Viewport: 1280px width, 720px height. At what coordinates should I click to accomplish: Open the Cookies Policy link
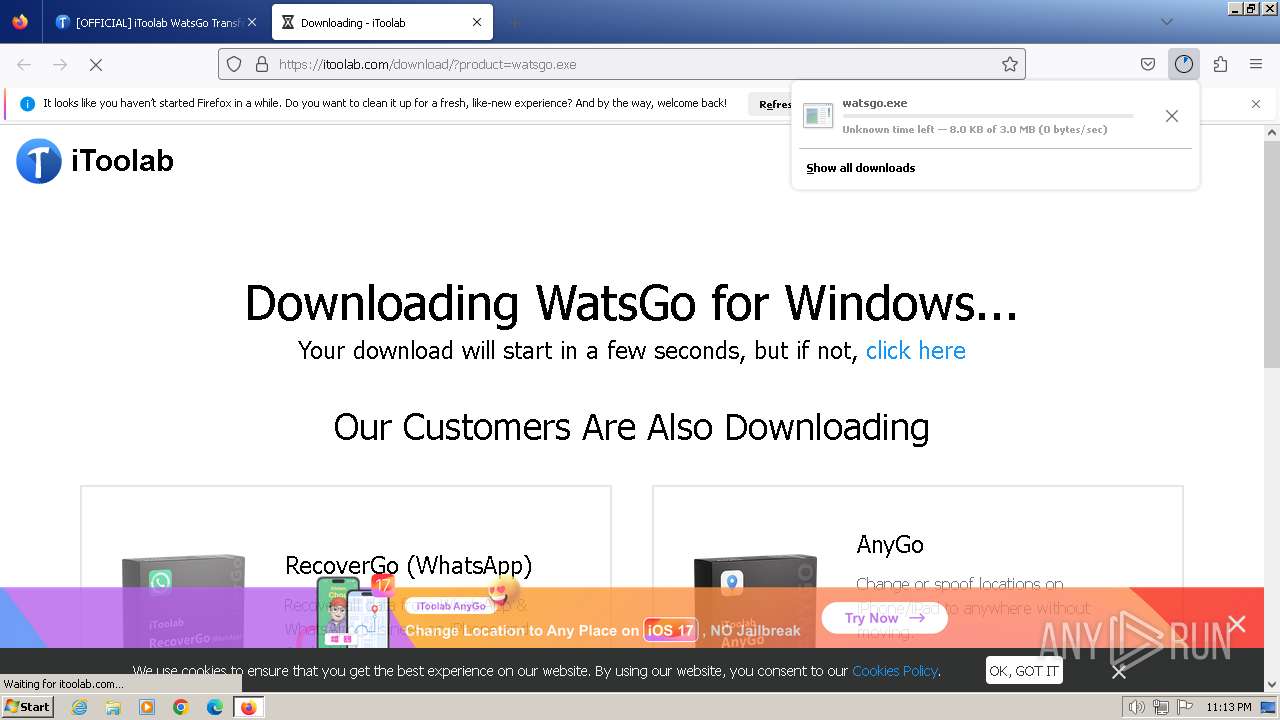coord(895,671)
